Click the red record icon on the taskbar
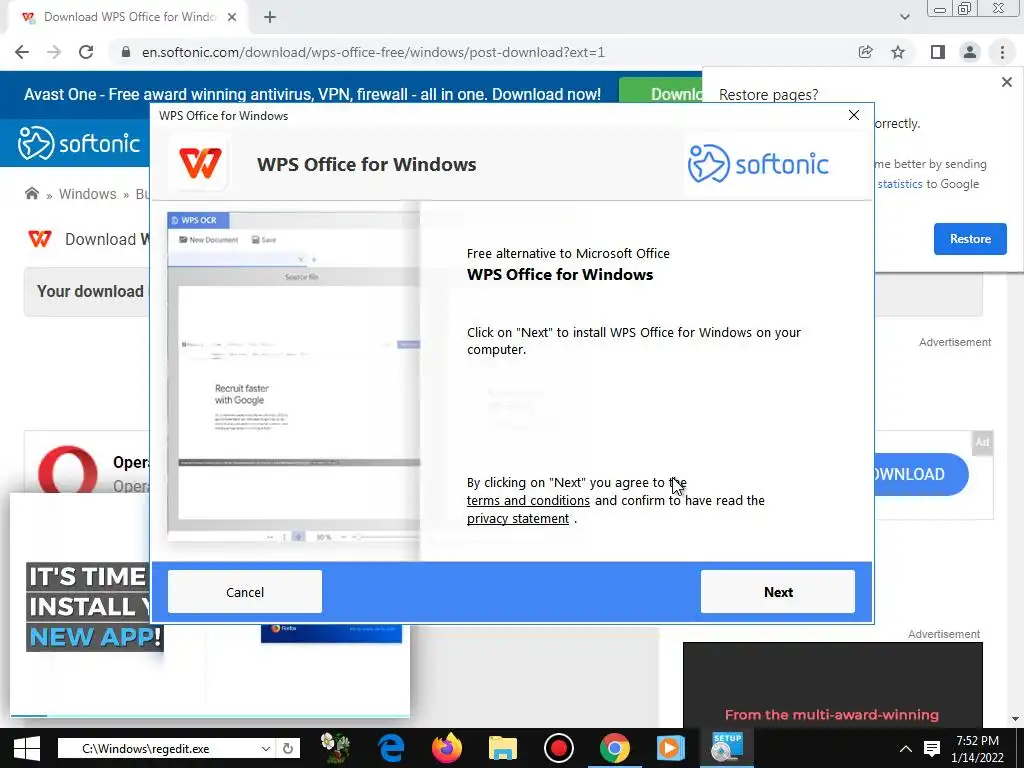Viewport: 1024px width, 768px height. pos(558,748)
